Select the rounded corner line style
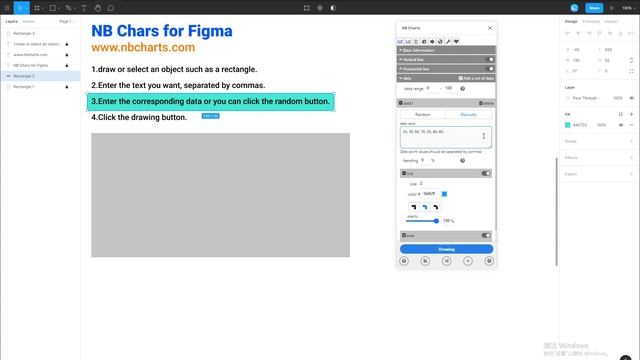The height and width of the screenshot is (360, 640). pos(424,207)
